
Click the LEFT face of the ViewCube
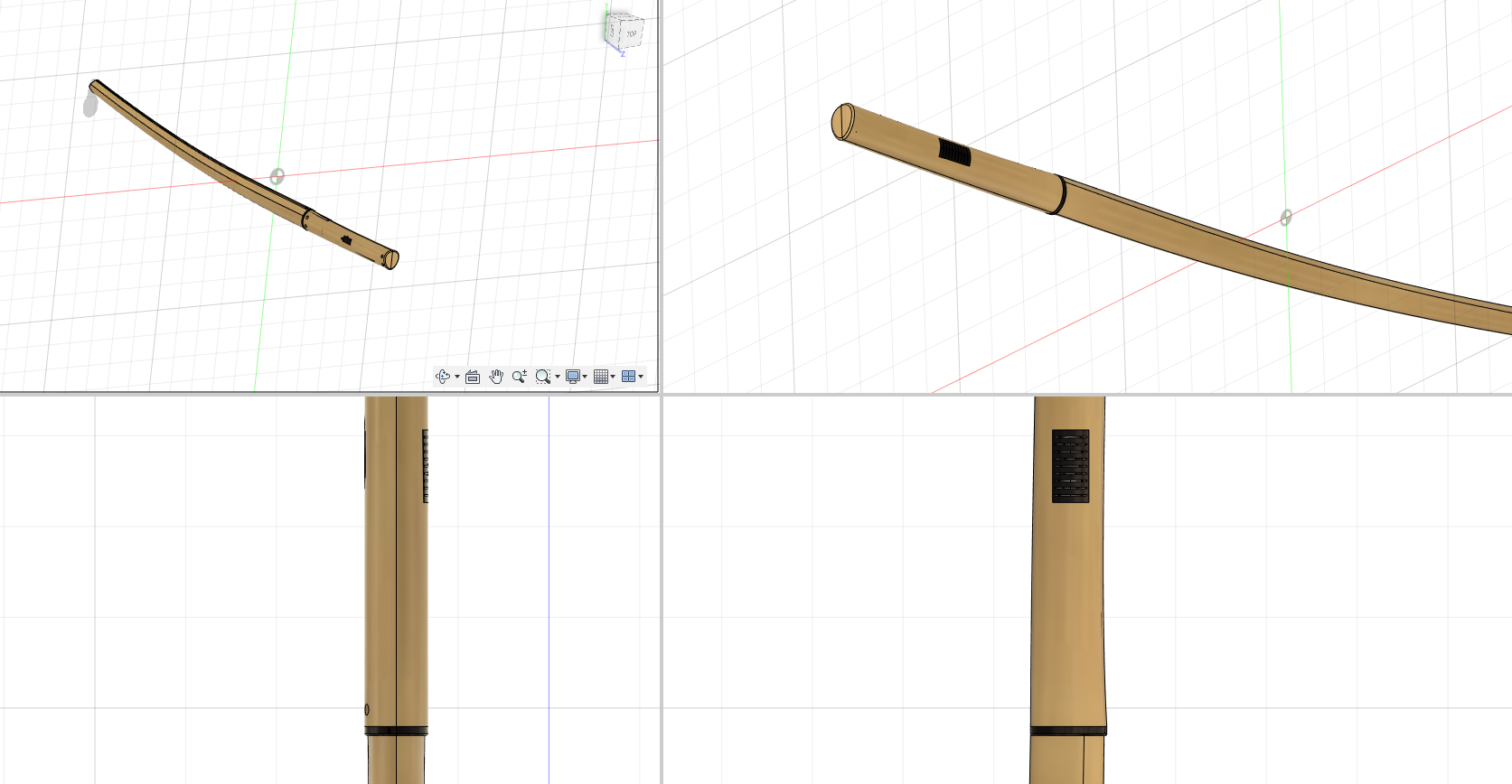coord(612,31)
